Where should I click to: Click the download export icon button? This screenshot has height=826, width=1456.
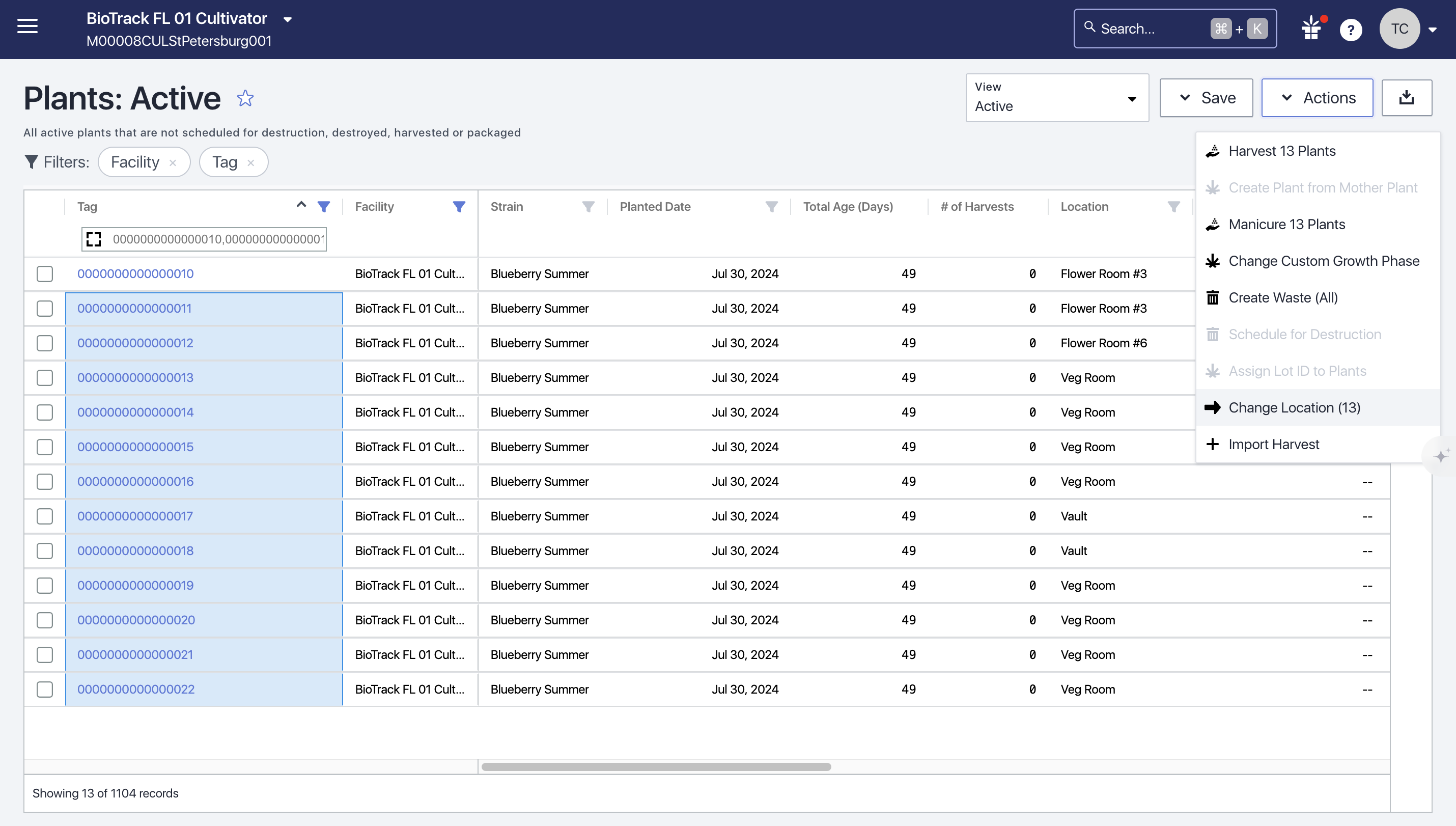1407,98
